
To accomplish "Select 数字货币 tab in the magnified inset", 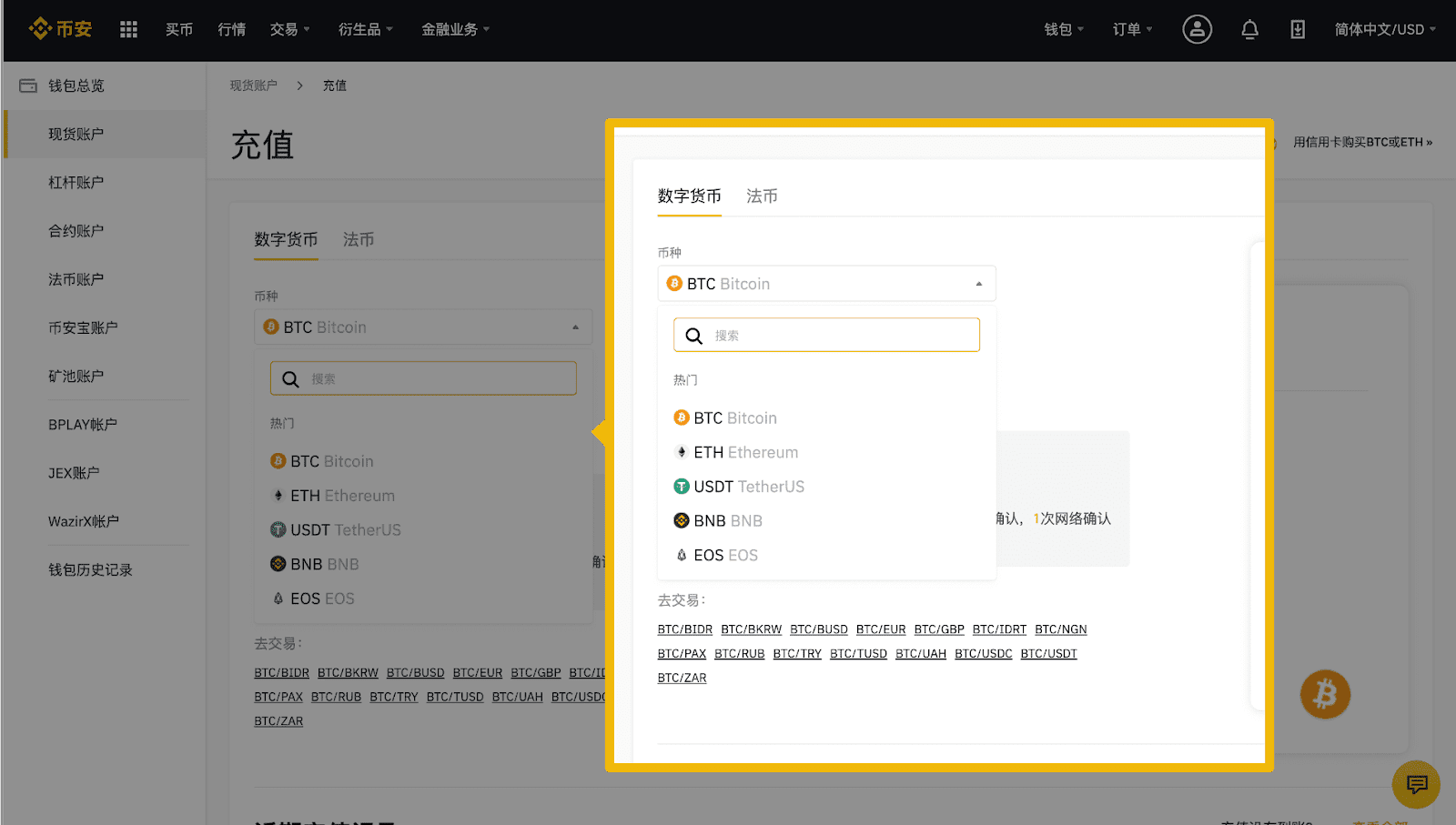I will [x=689, y=196].
